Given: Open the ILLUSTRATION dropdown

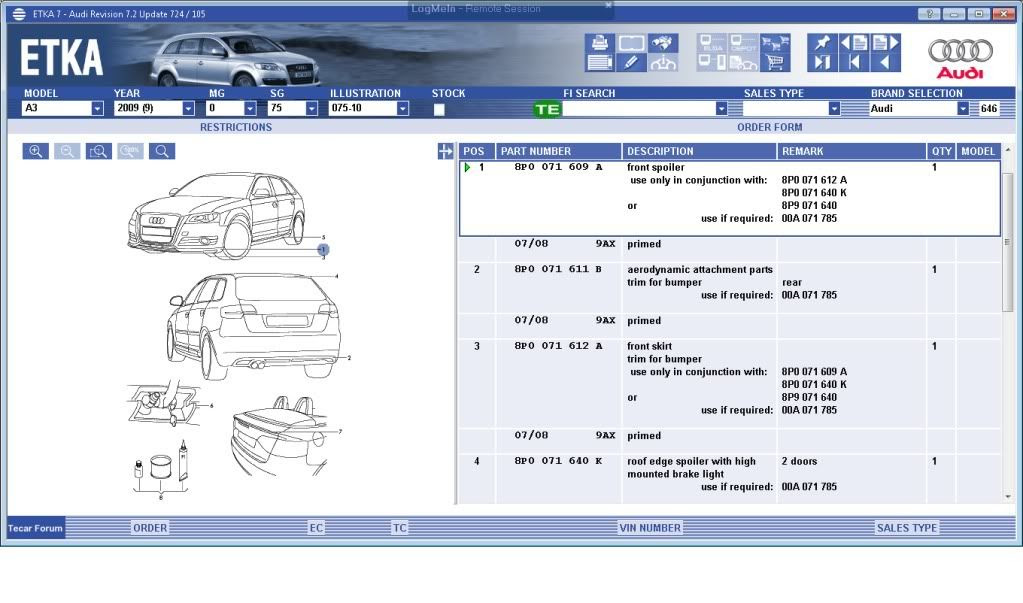Looking at the screenshot, I should (403, 108).
